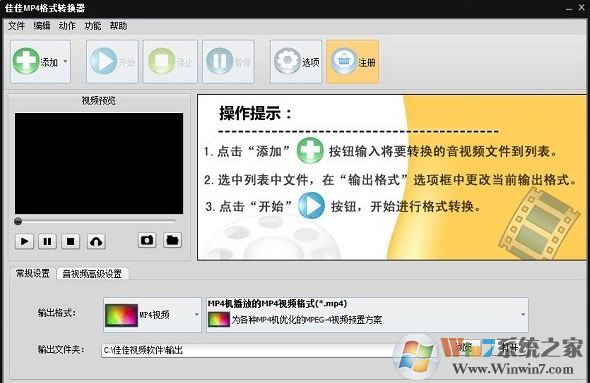Click the 开始 (Start) toolbar button
Screen dimensions: 590x383
click(112, 61)
